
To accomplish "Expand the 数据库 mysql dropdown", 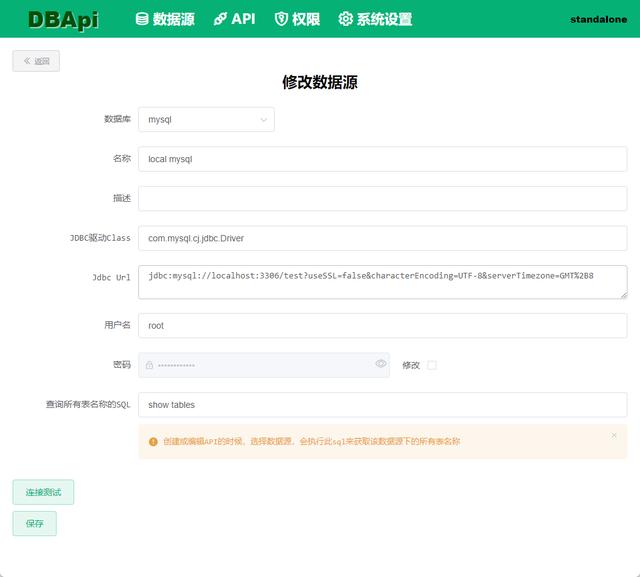I will coord(206,120).
